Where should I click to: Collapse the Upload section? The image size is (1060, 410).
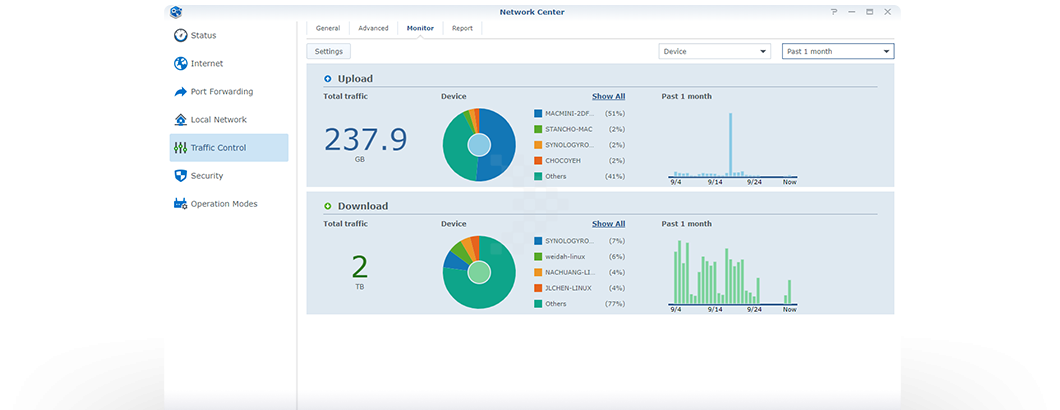(x=327, y=78)
